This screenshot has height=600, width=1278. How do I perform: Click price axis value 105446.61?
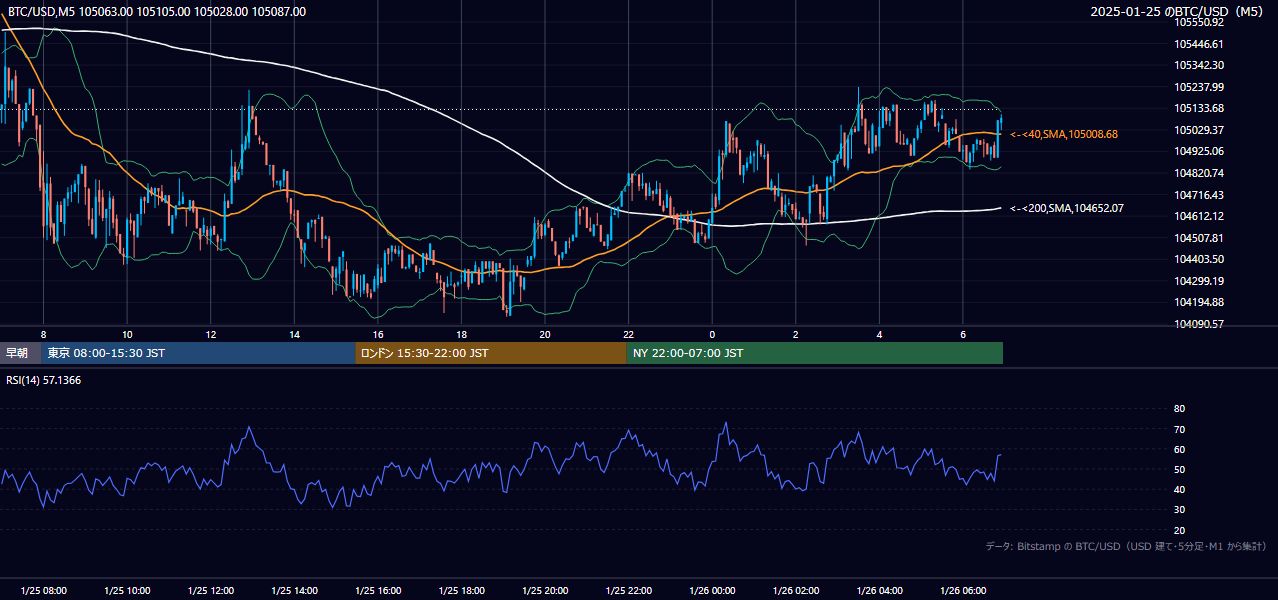1199,44
